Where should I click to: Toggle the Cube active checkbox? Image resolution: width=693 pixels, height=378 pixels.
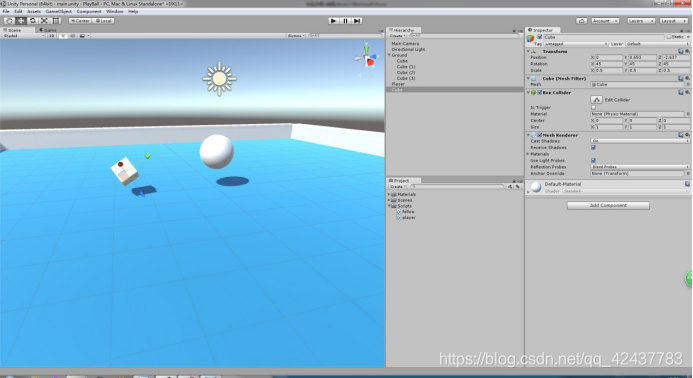click(x=540, y=37)
